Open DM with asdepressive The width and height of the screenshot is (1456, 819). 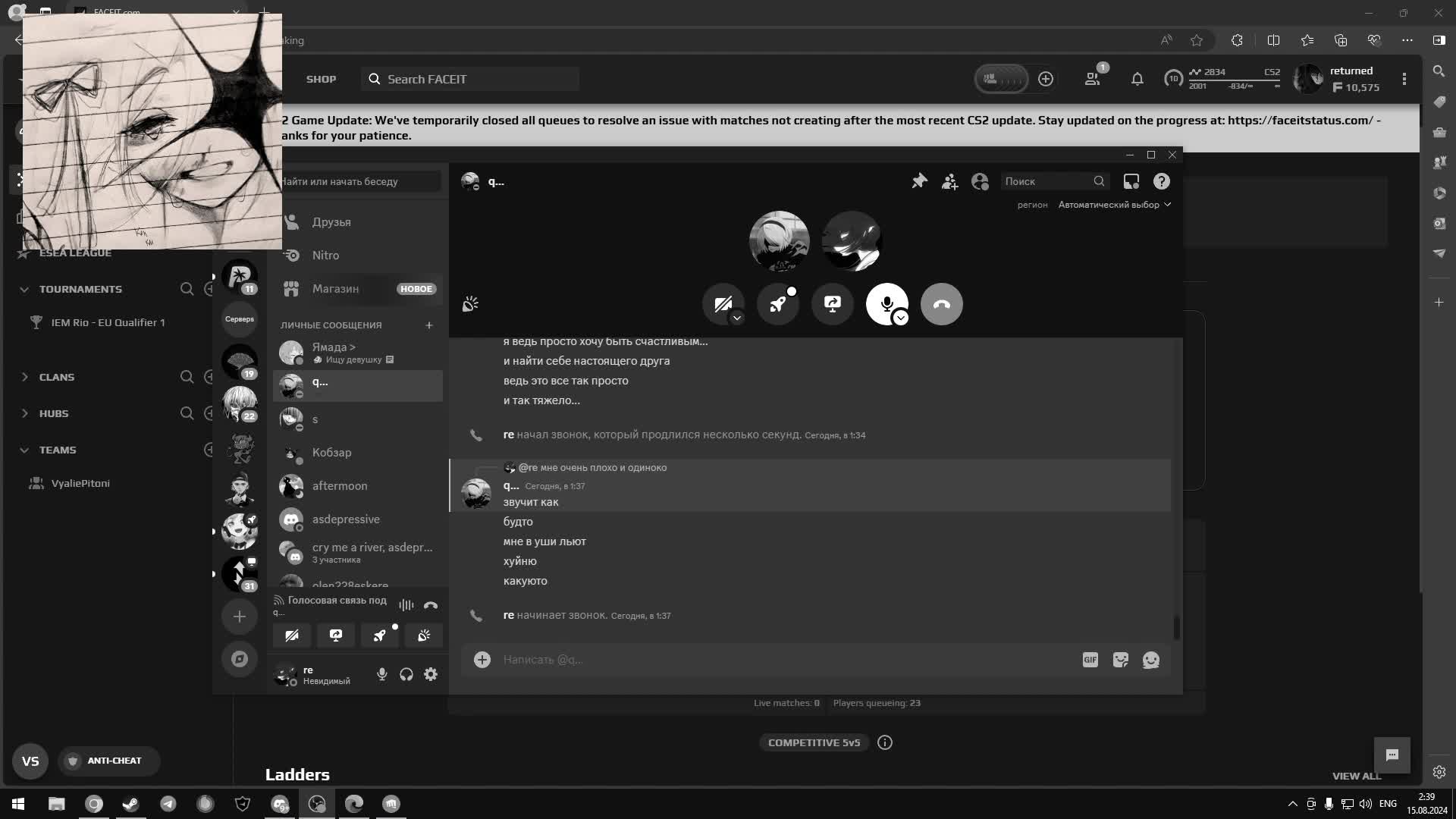click(x=358, y=519)
